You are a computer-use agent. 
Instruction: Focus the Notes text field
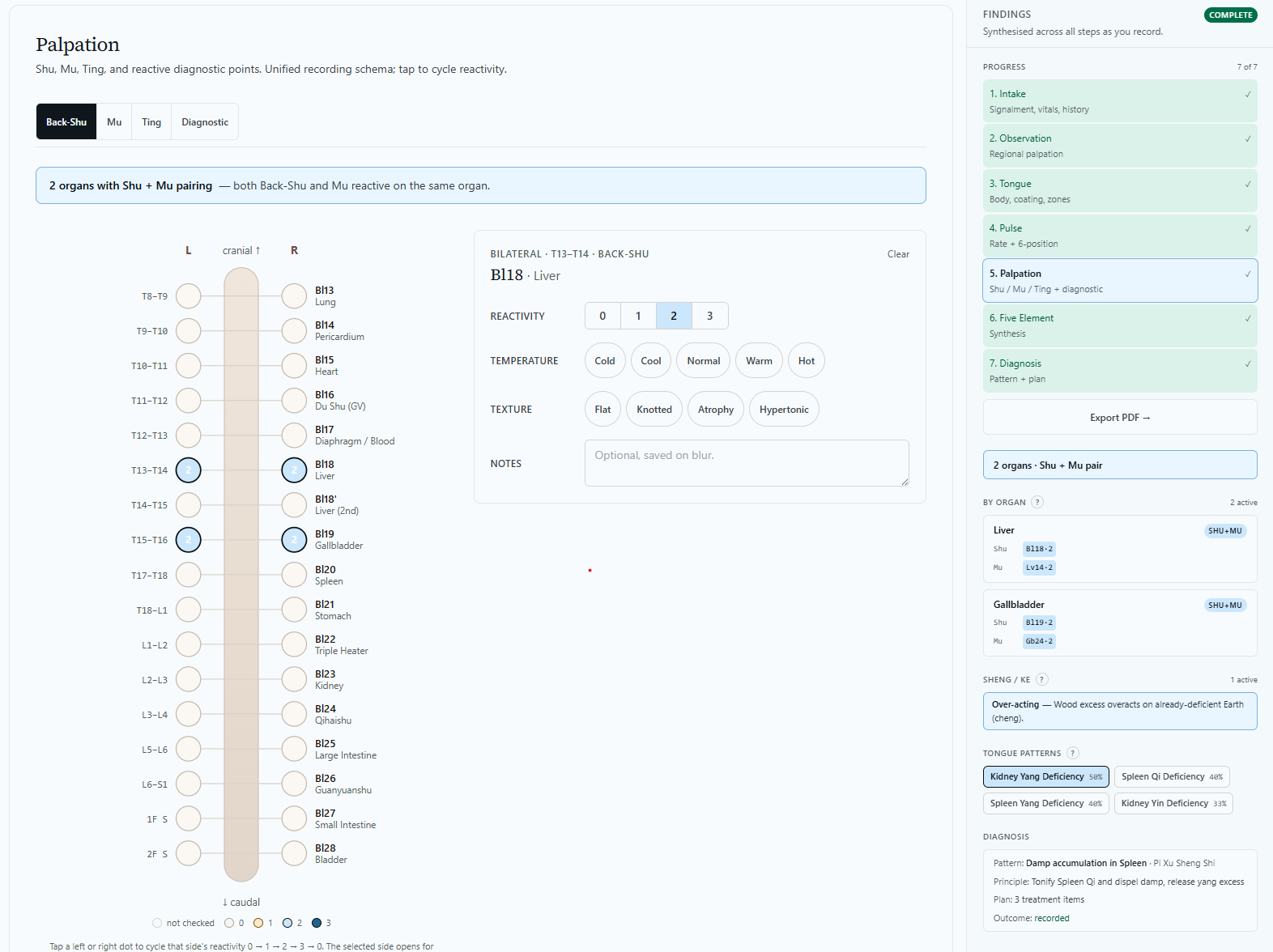coord(747,463)
